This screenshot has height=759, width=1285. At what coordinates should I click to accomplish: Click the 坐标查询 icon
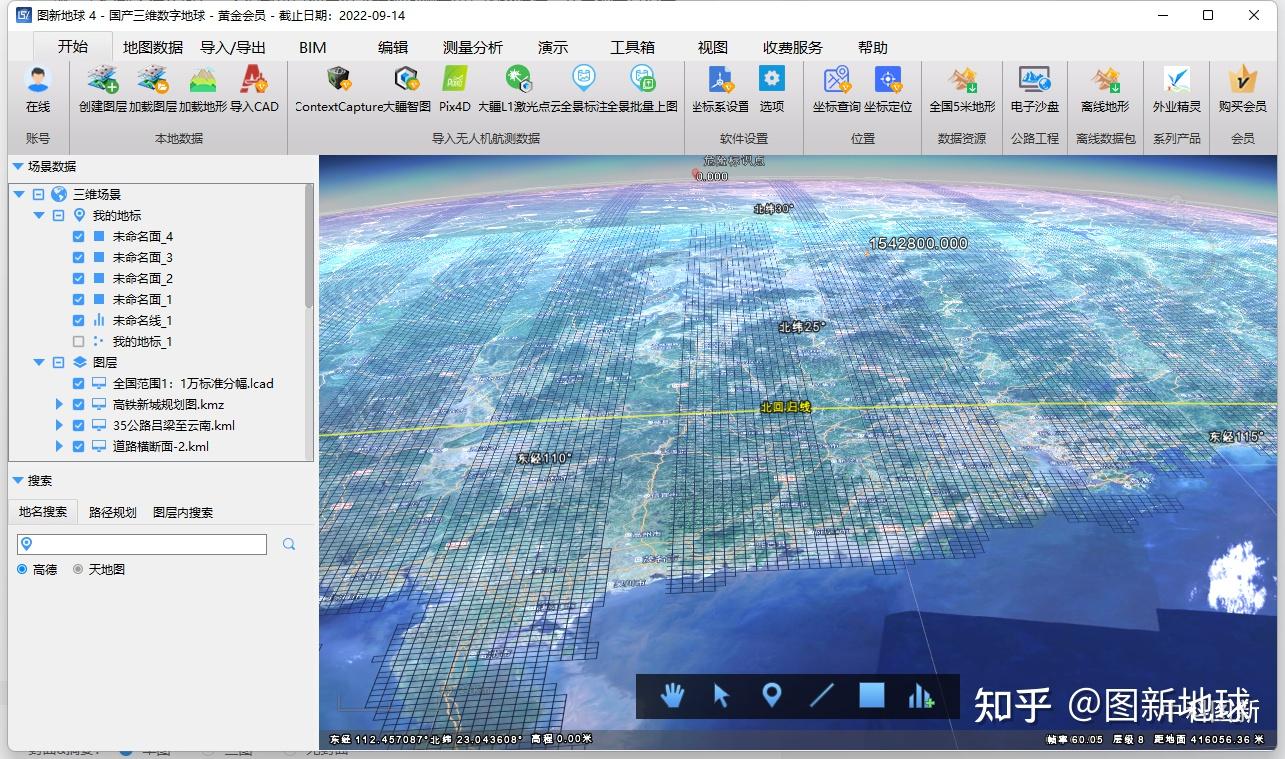click(836, 79)
